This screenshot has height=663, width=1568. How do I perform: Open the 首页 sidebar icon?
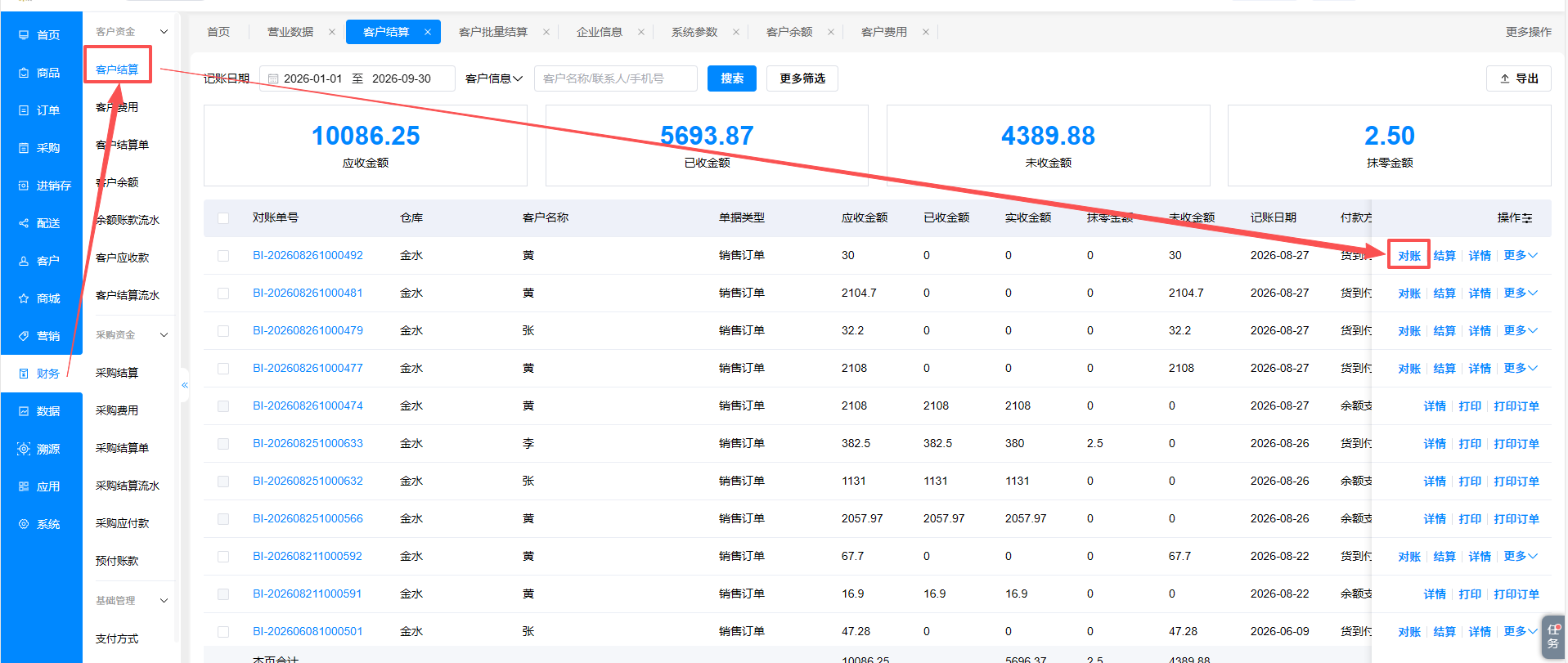click(24, 35)
